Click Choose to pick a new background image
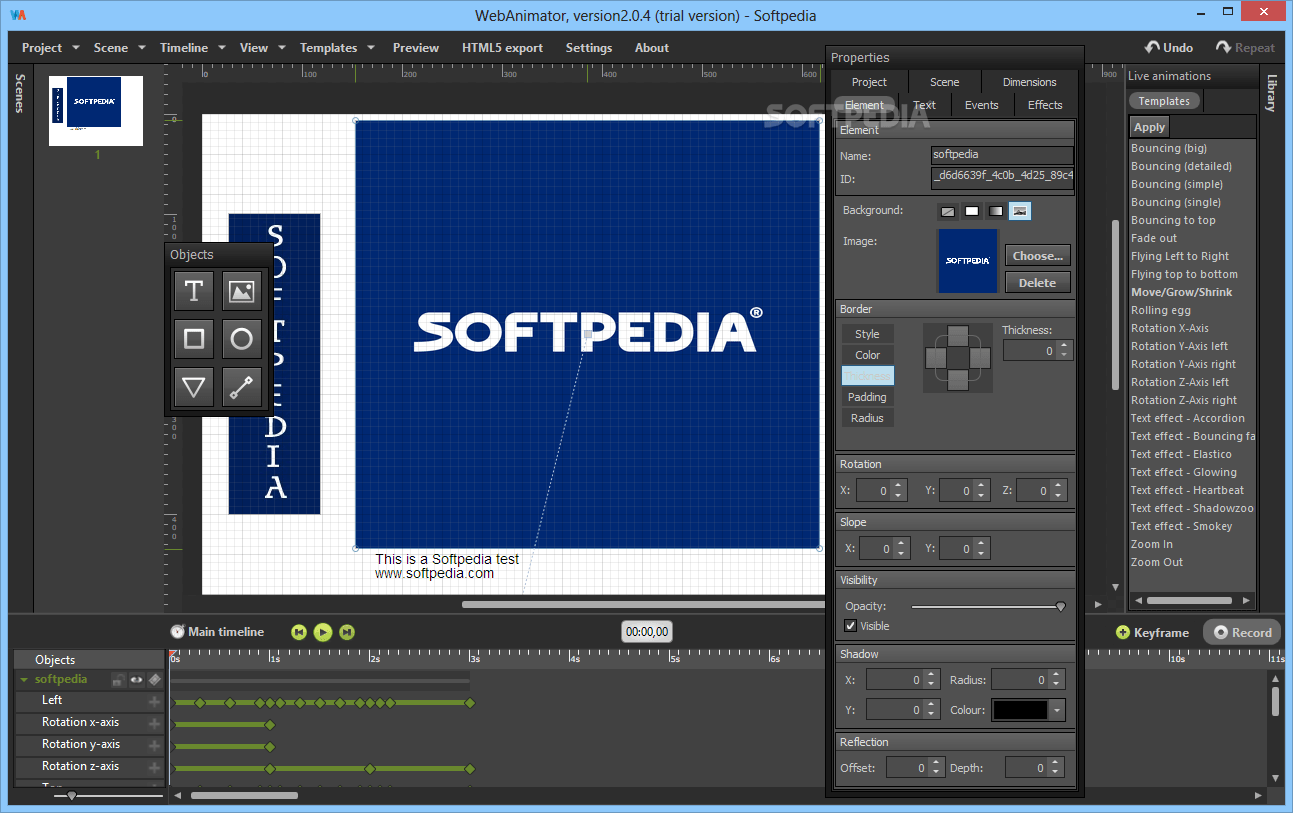This screenshot has height=813, width=1293. point(1037,255)
